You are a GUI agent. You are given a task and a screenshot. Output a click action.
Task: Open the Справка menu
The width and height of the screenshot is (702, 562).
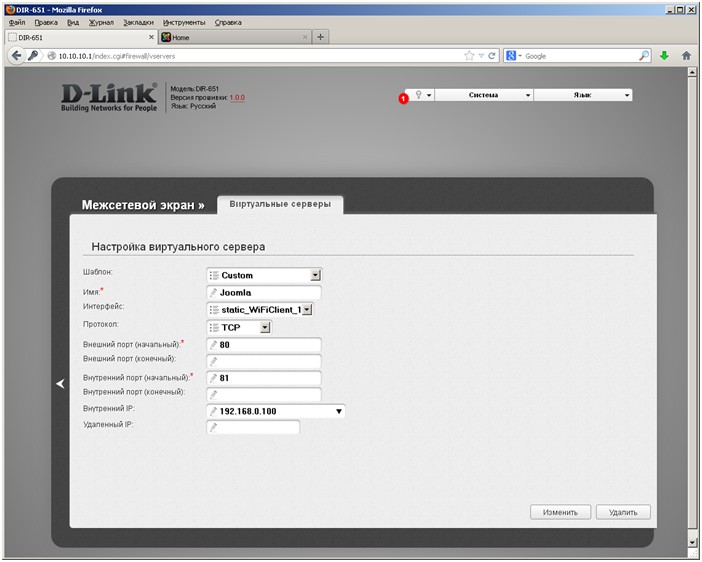[228, 22]
